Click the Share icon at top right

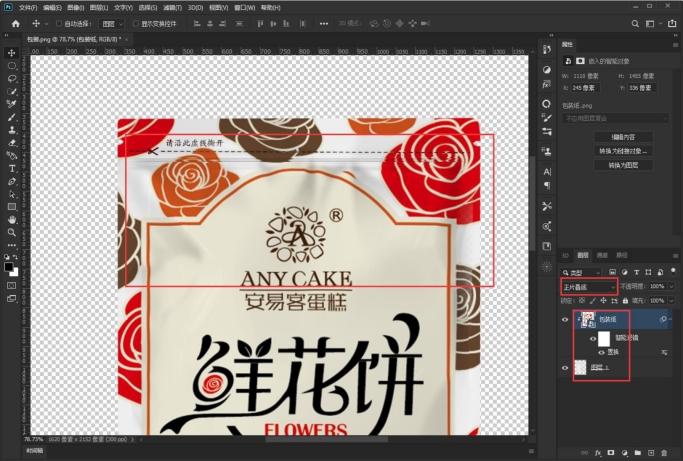(672, 24)
